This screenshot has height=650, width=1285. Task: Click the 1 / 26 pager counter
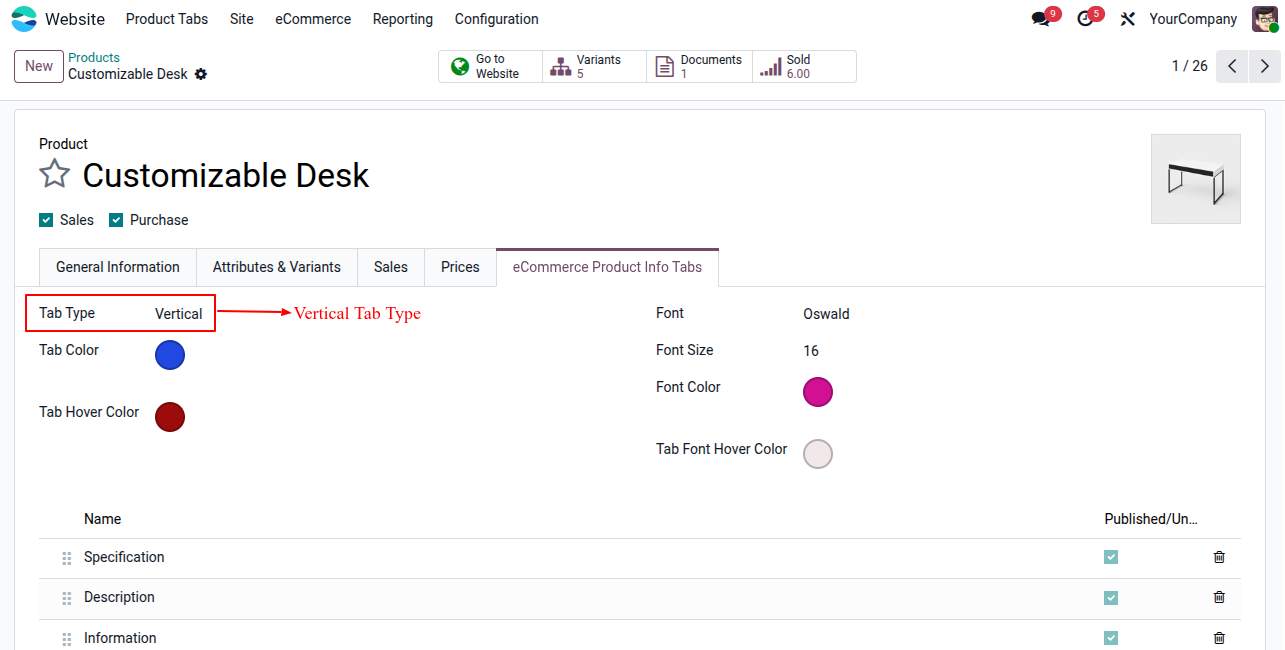point(1190,66)
